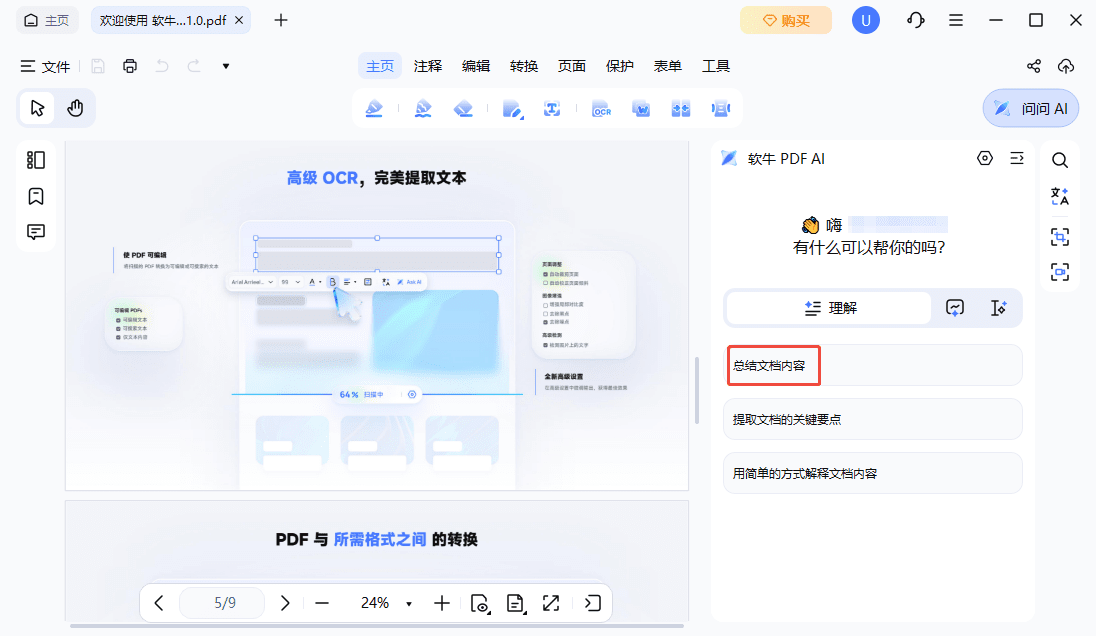Open the hamburger menu in title bar
Screen dimensions: 1096x636
(956, 20)
